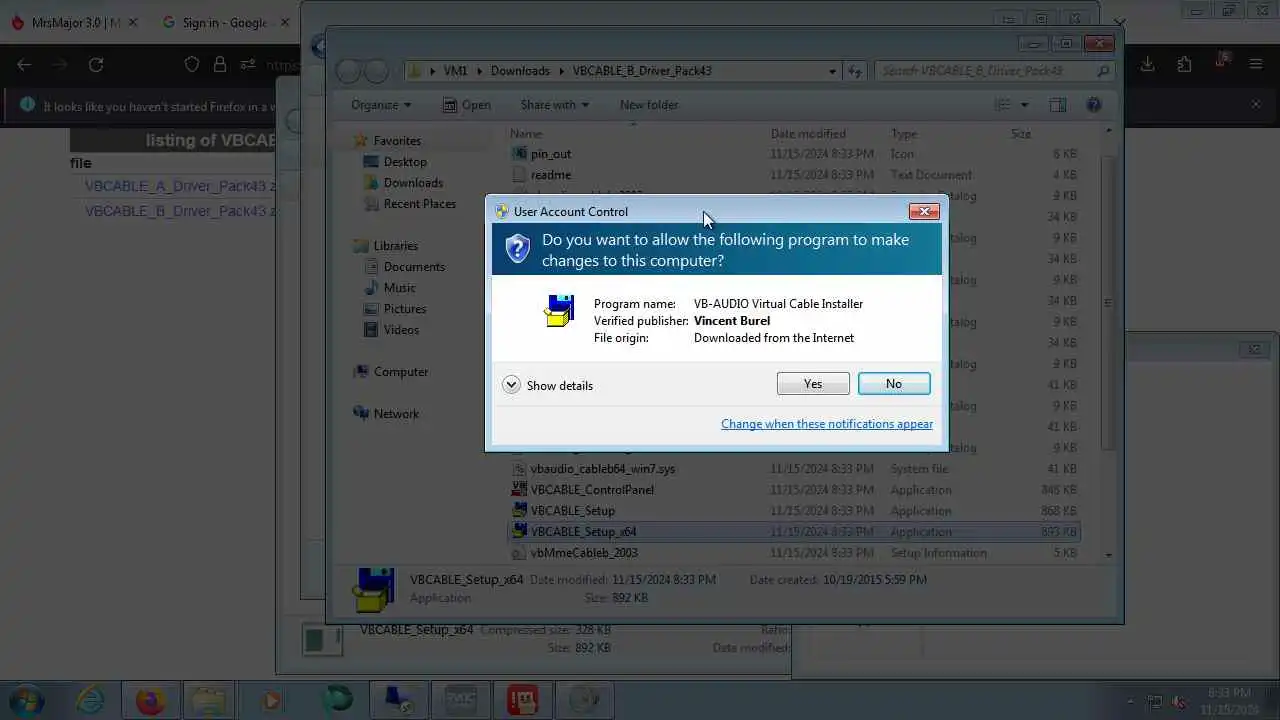Select VBCABLE_B_Driver_Pack43 in the breadcrumb
The image size is (1280, 720).
tap(642, 71)
